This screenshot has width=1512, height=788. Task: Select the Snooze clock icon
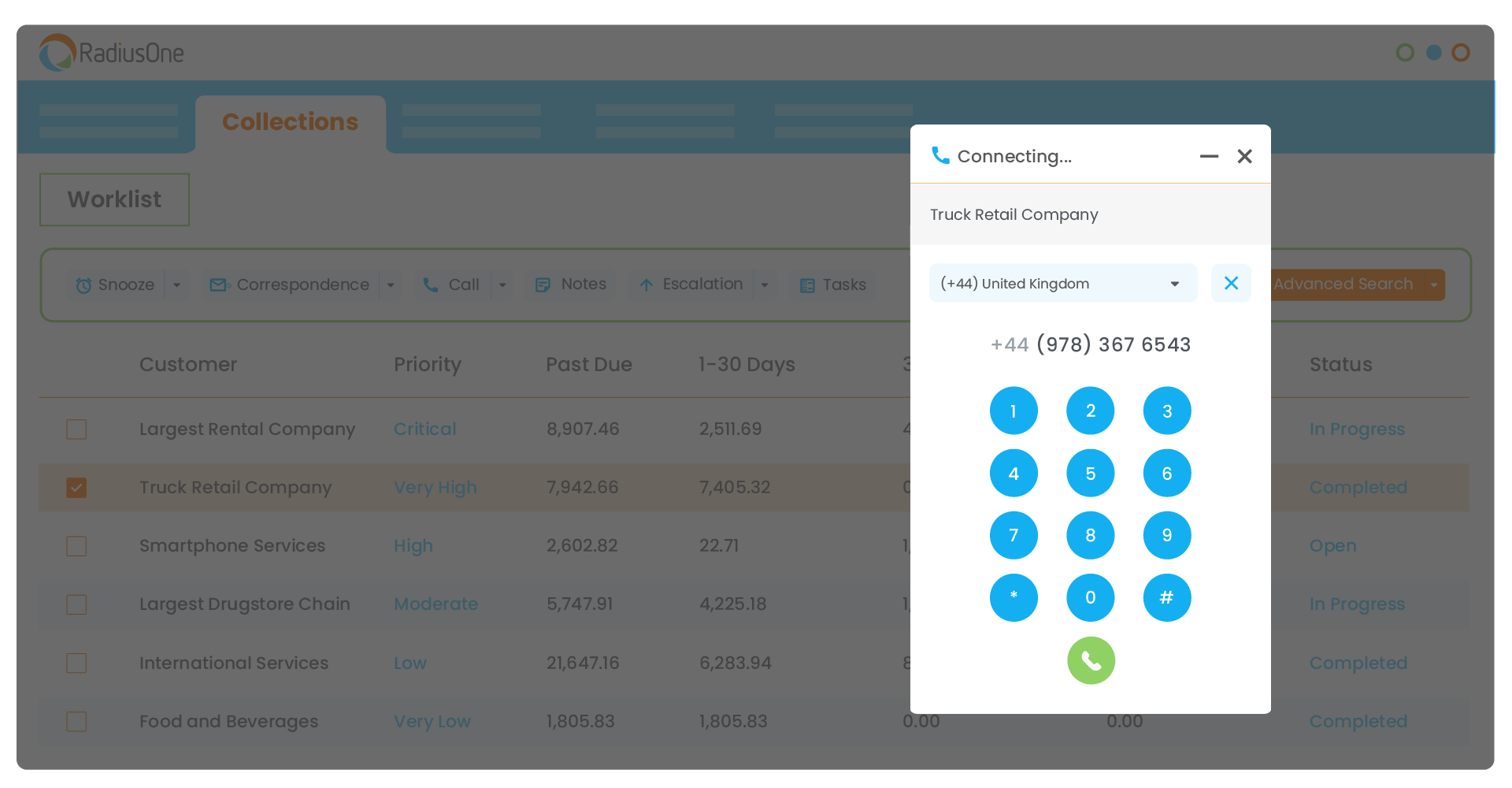pos(84,284)
